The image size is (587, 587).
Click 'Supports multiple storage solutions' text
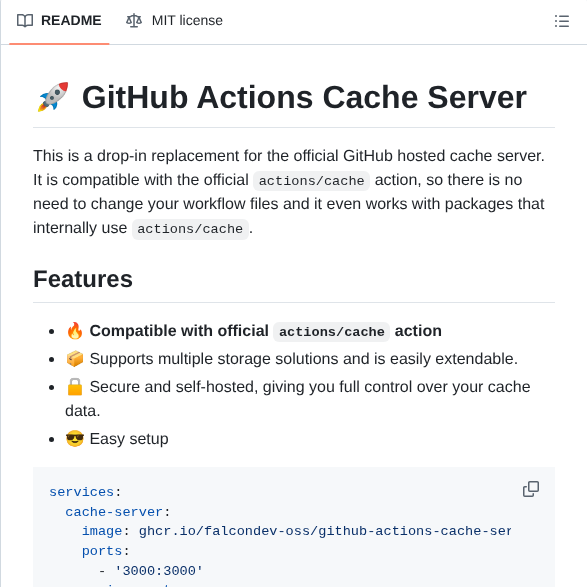coord(304,359)
